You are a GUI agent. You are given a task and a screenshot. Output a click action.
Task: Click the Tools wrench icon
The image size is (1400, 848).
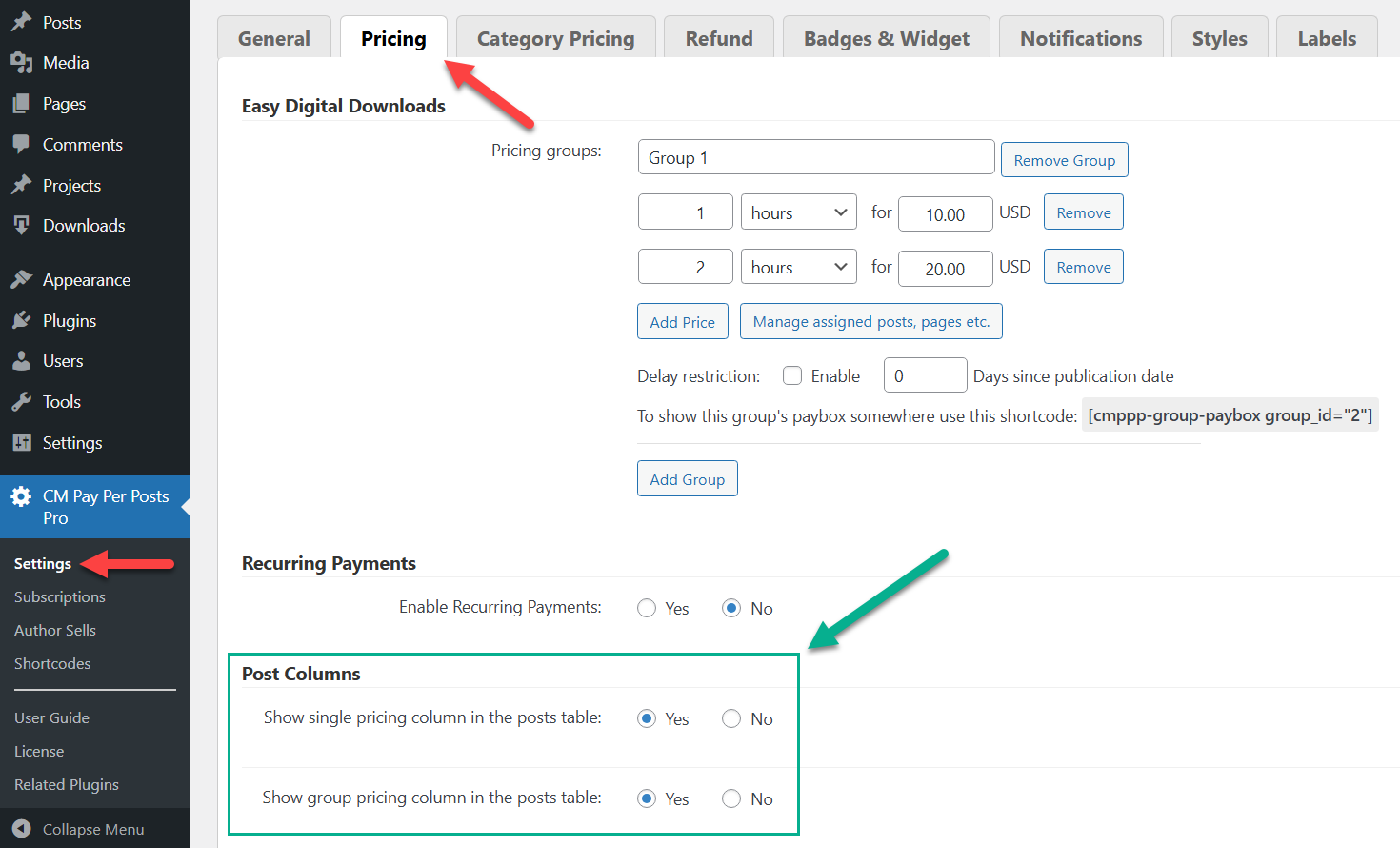22,402
